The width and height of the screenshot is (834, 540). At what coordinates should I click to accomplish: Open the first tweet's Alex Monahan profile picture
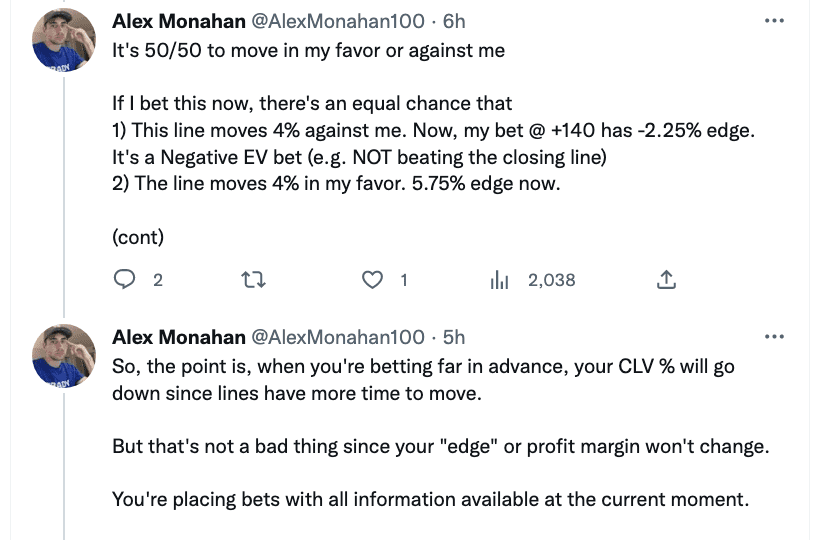point(64,40)
